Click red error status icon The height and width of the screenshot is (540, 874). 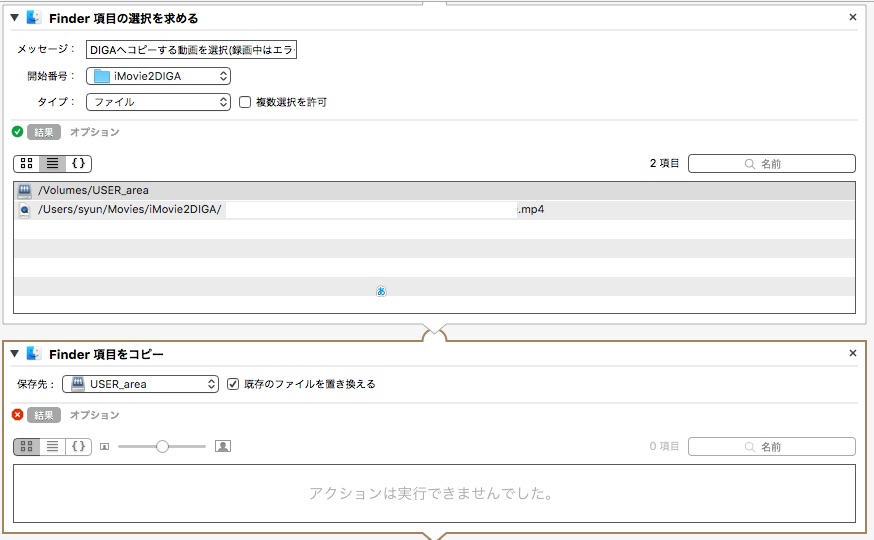tap(17, 415)
